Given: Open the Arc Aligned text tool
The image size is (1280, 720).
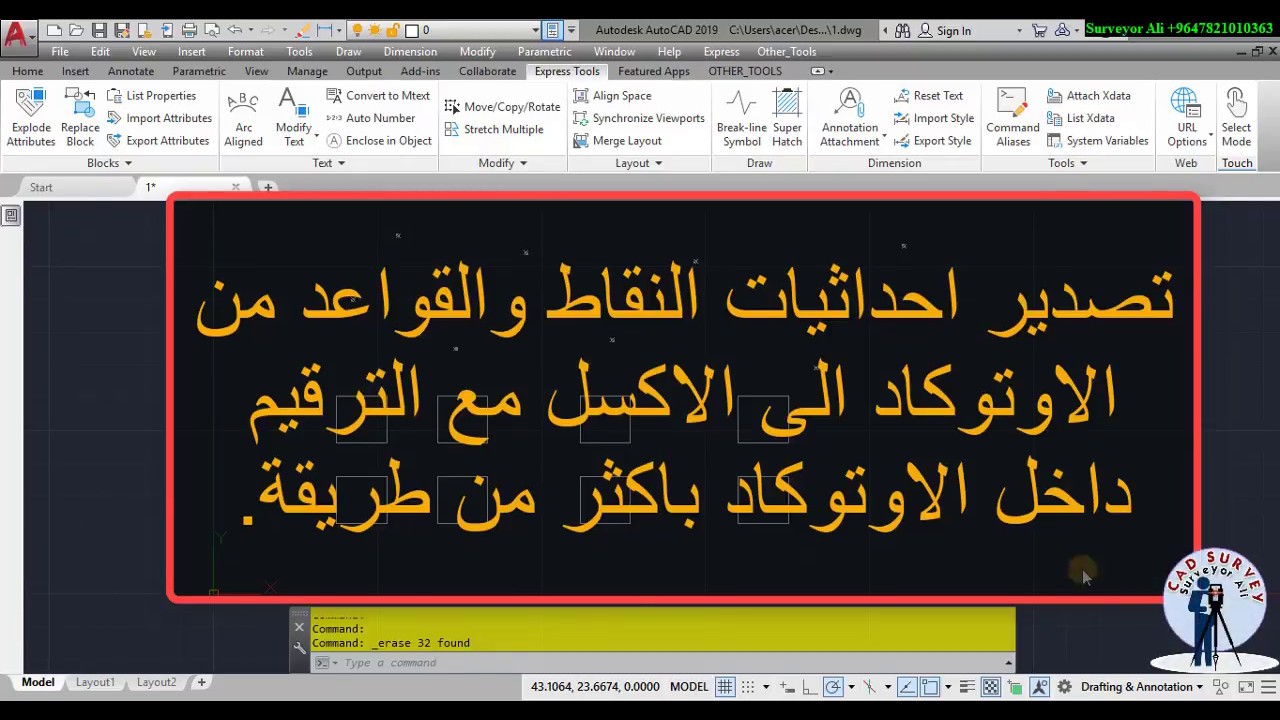Looking at the screenshot, I should point(243,118).
